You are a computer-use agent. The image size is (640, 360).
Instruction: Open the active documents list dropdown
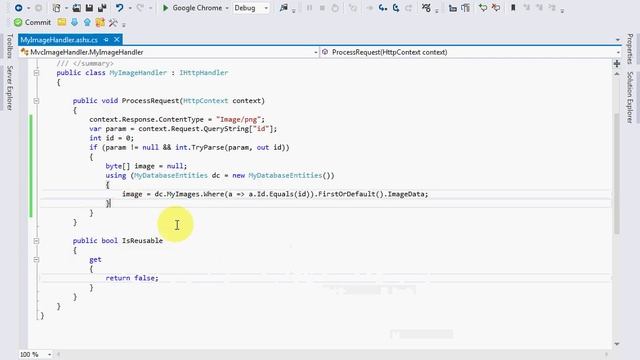618,40
